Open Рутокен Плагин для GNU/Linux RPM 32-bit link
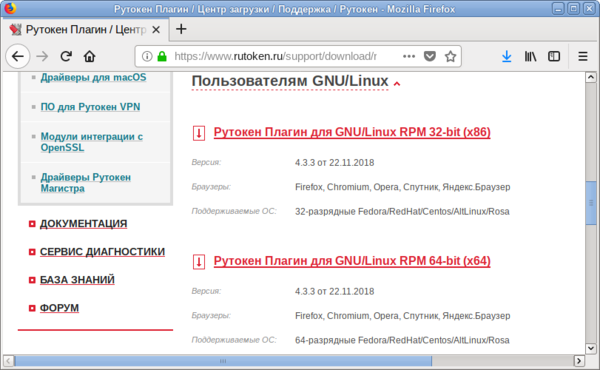The height and width of the screenshot is (370, 600). pyautogui.click(x=352, y=132)
